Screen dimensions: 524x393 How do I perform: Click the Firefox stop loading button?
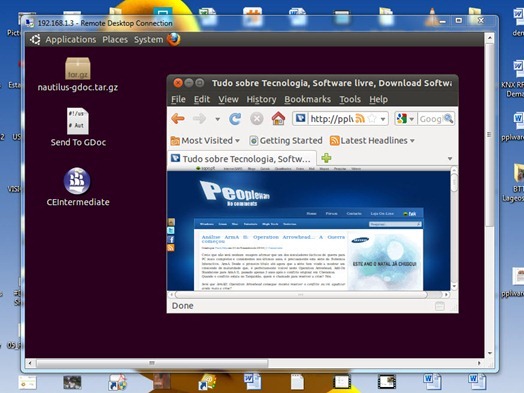click(257, 119)
